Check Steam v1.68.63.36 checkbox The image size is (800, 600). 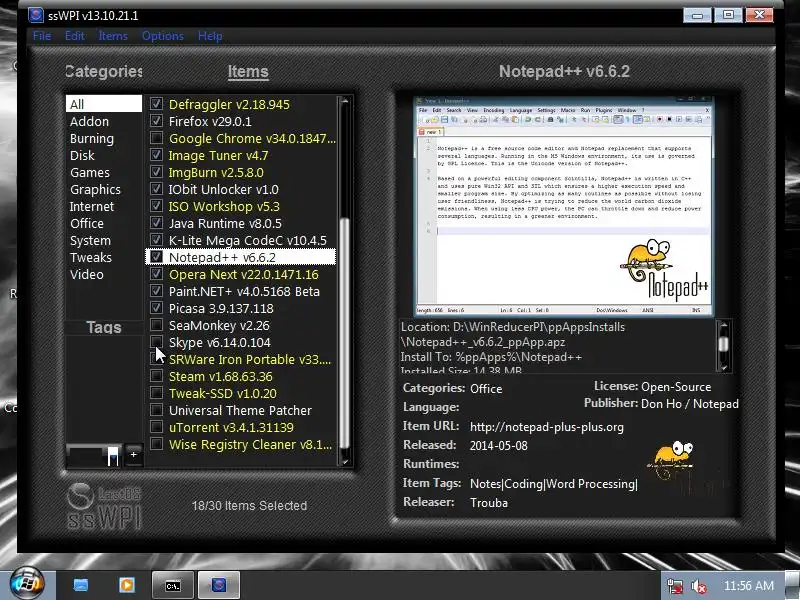[x=156, y=376]
